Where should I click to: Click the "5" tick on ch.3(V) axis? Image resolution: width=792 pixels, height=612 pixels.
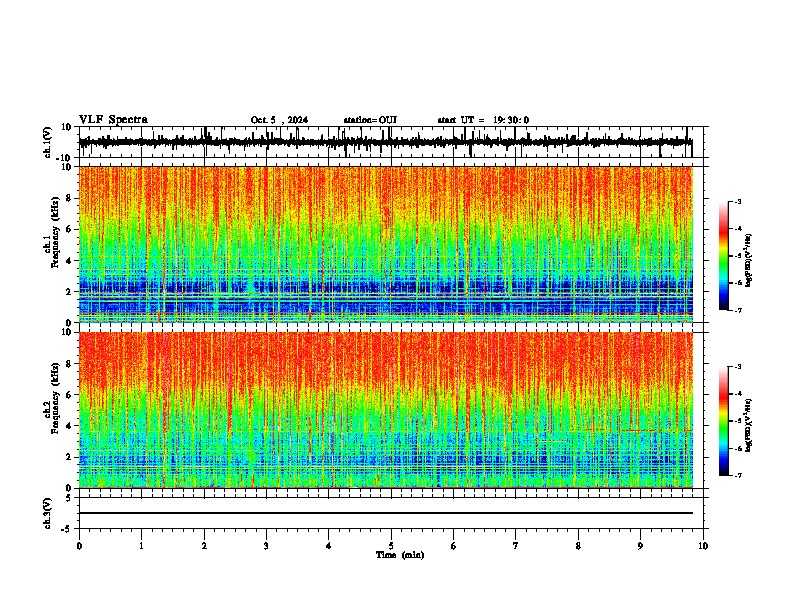pos(70,498)
